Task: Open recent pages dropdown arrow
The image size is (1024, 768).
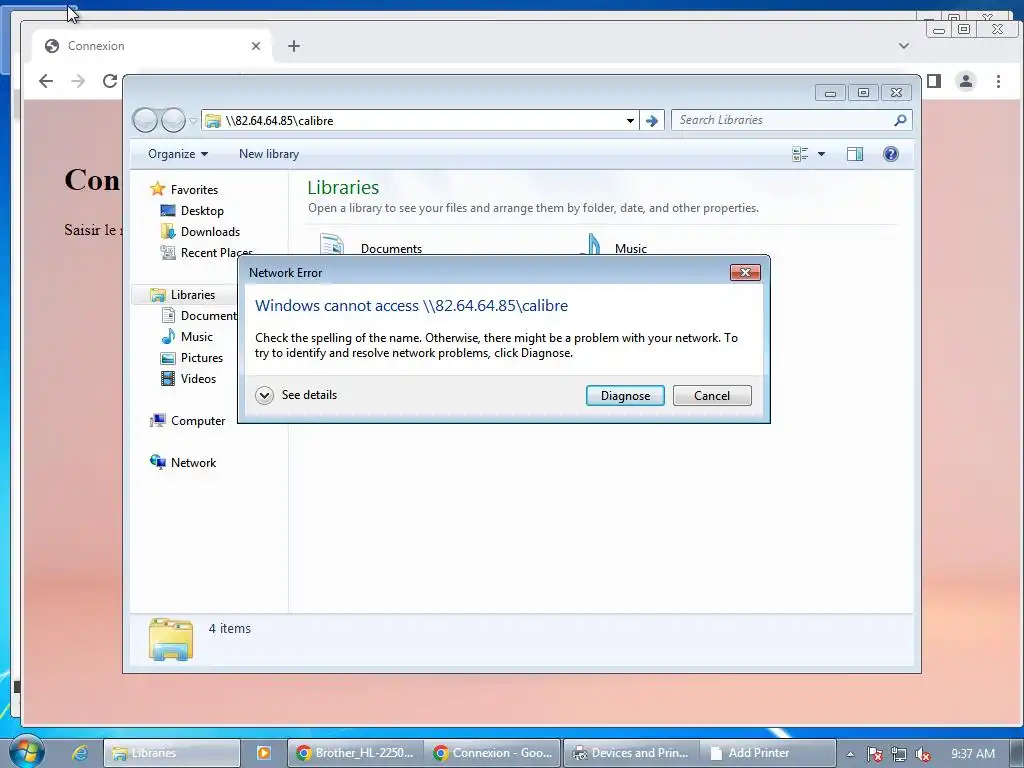Action: 193,121
